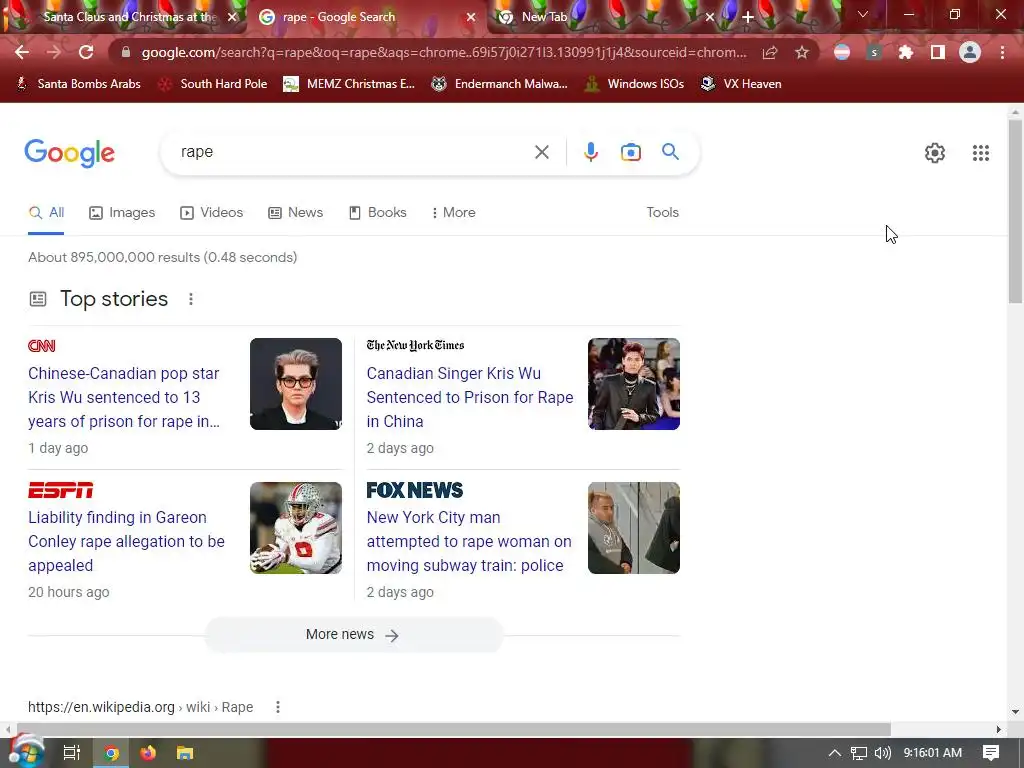Open the Windows ISOs bookmark
This screenshot has width=1024, height=768.
(634, 84)
